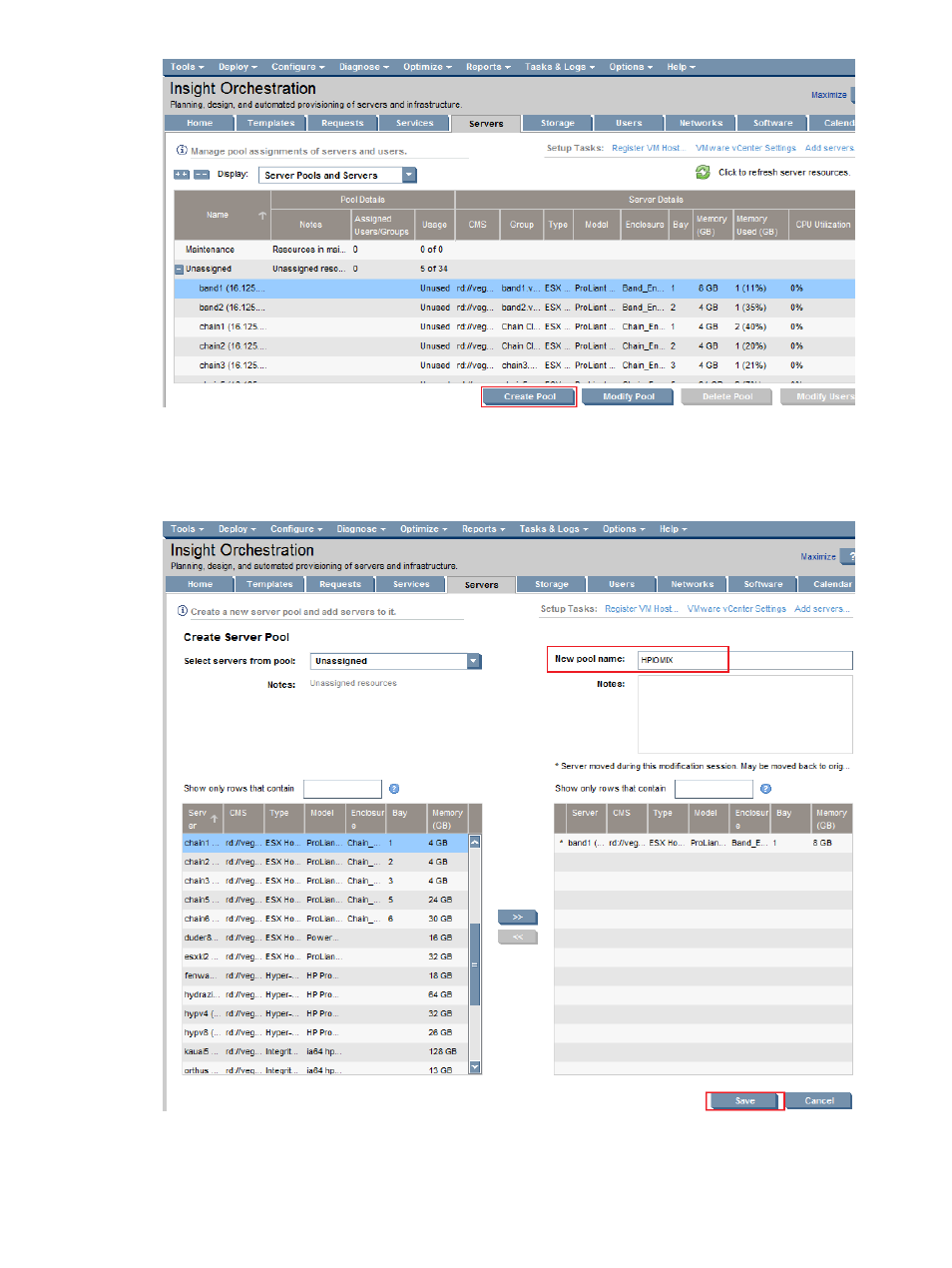Click left server list scrollbar thumb
The image size is (952, 1268).
[x=475, y=964]
